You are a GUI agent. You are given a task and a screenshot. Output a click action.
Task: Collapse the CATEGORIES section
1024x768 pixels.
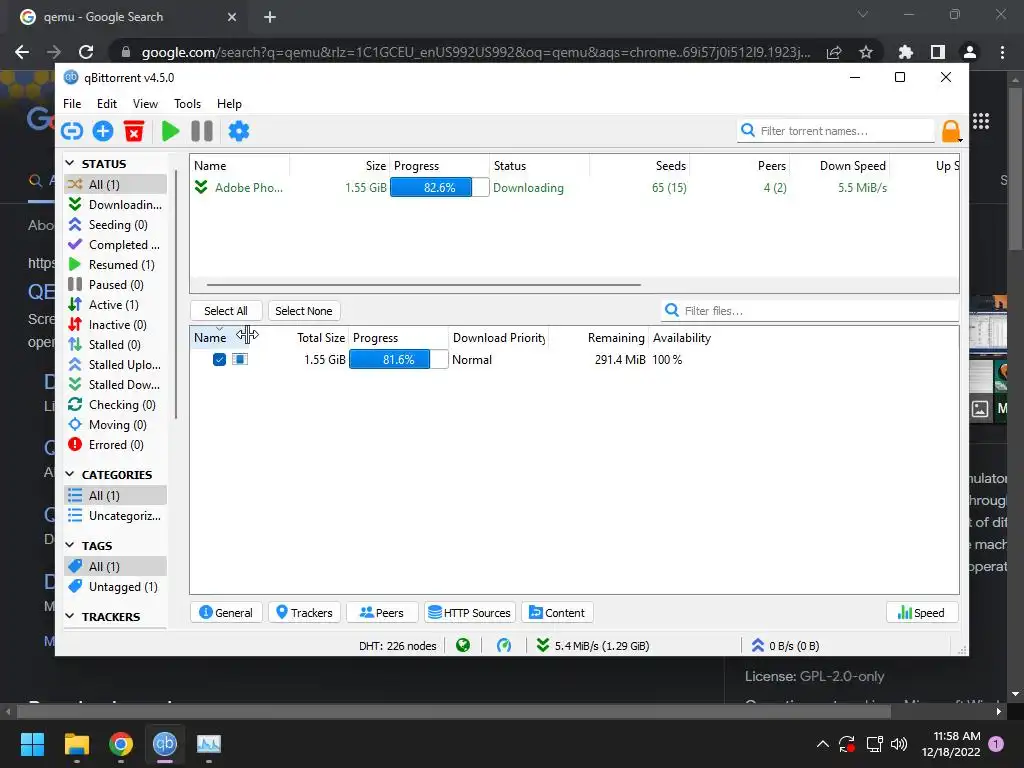[x=71, y=474]
